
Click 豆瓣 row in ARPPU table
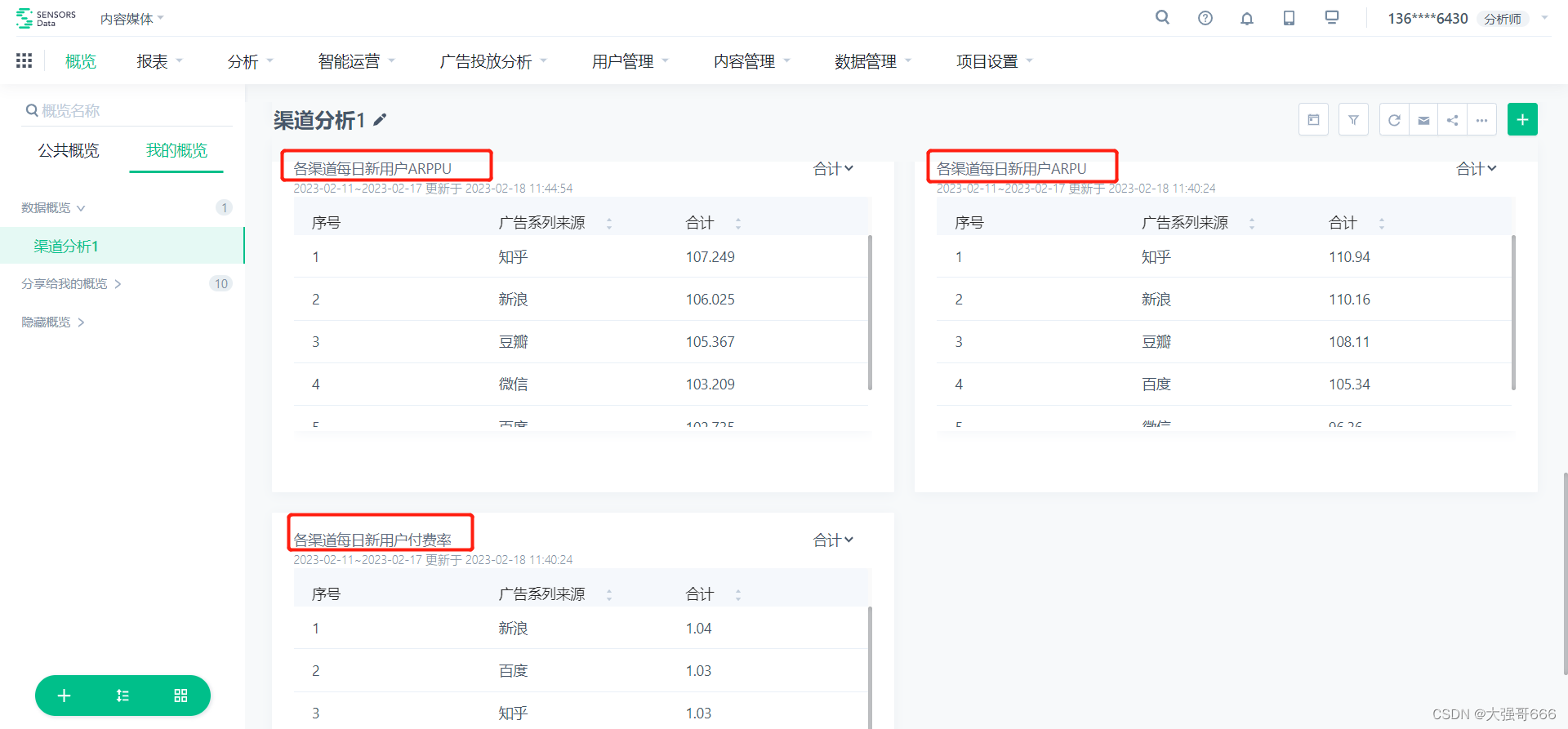[x=581, y=341]
